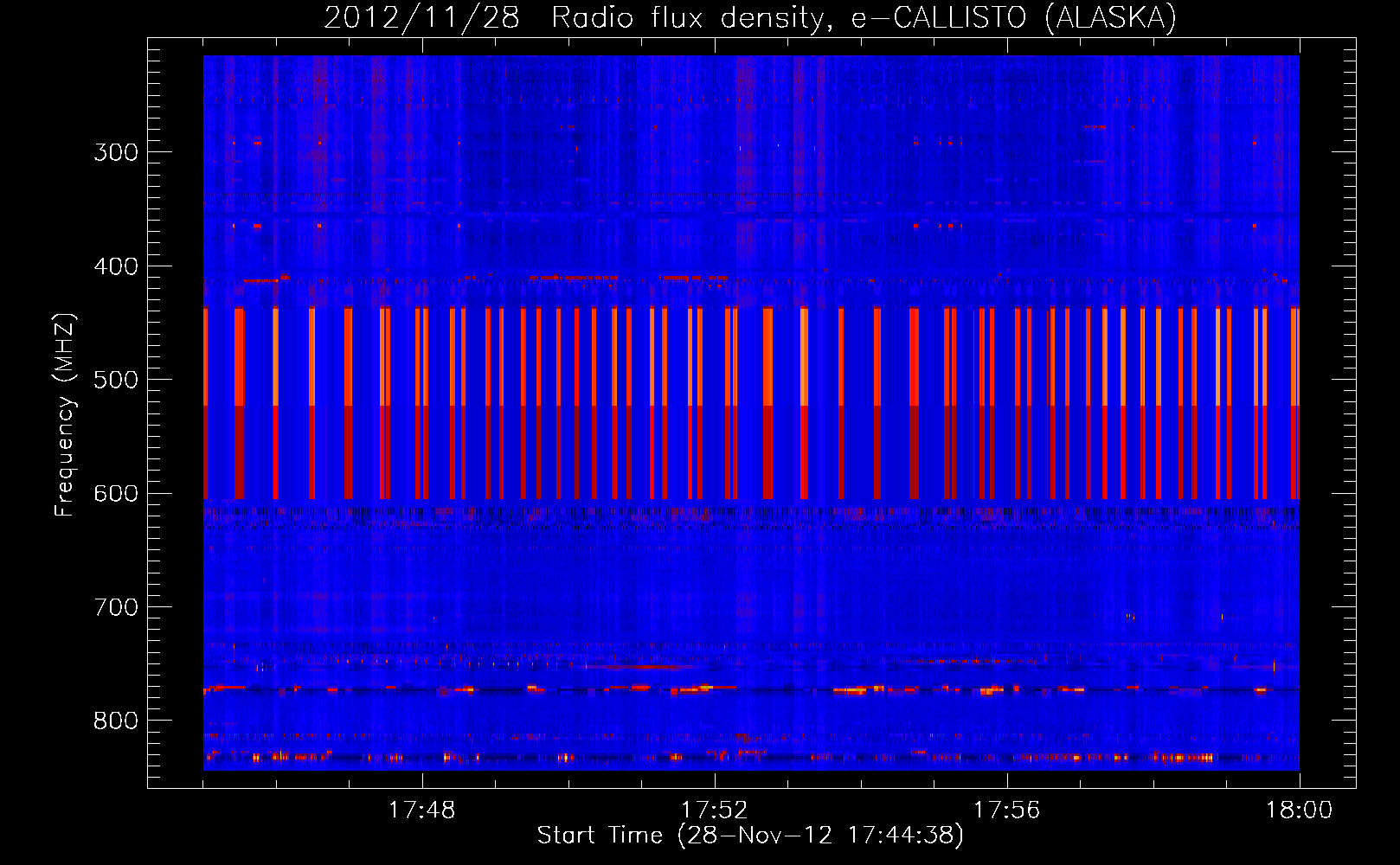Click the 700 frequency axis label

pos(116,607)
